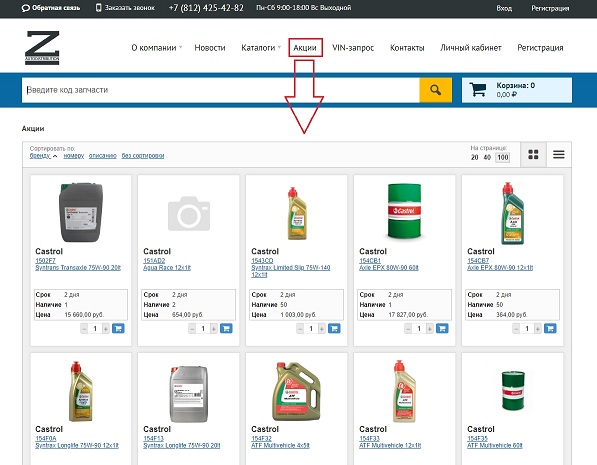The image size is (597, 465).
Task: Open product code link 154CB7
Action: [478, 260]
